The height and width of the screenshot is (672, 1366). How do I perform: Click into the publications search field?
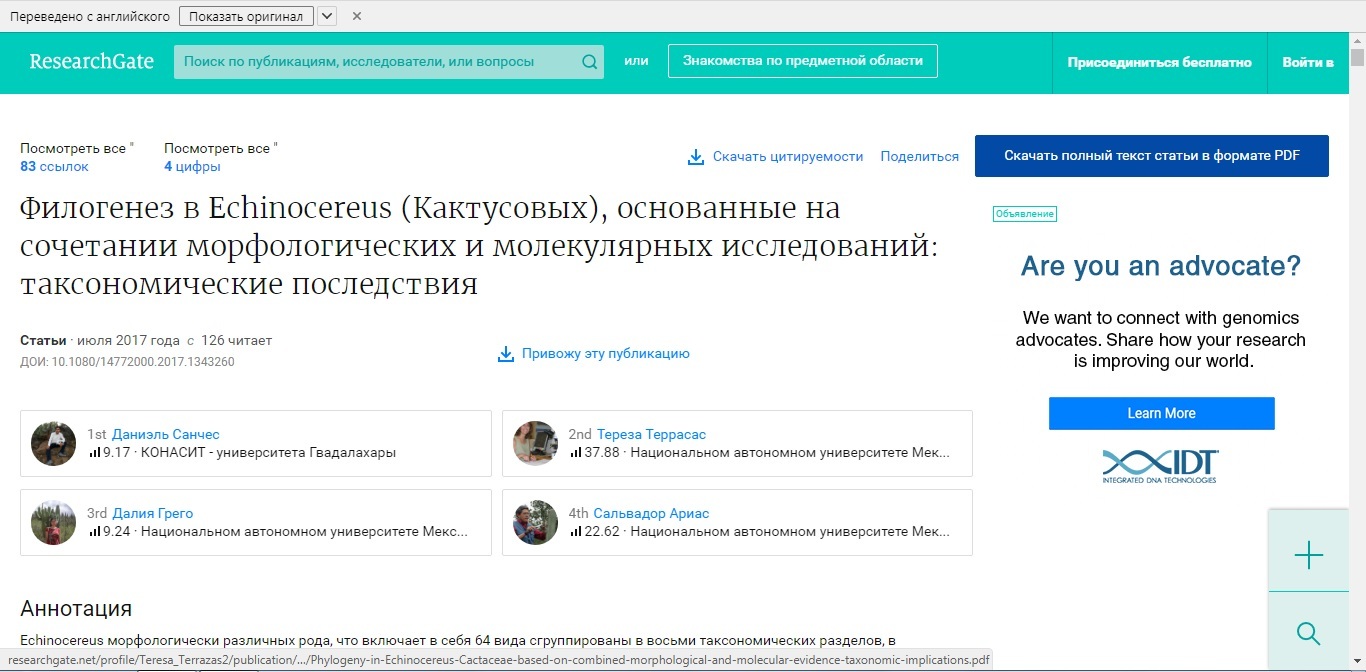pyautogui.click(x=375, y=62)
